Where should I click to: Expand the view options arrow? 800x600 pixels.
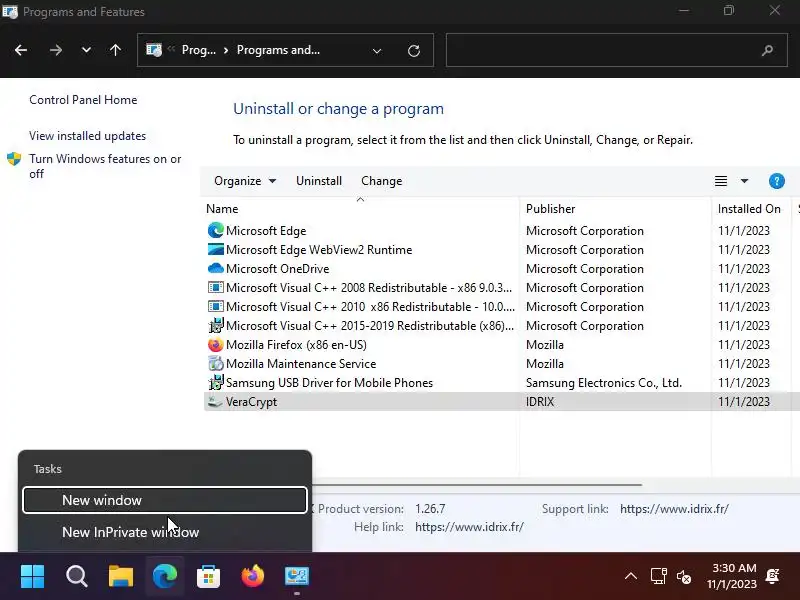[744, 181]
